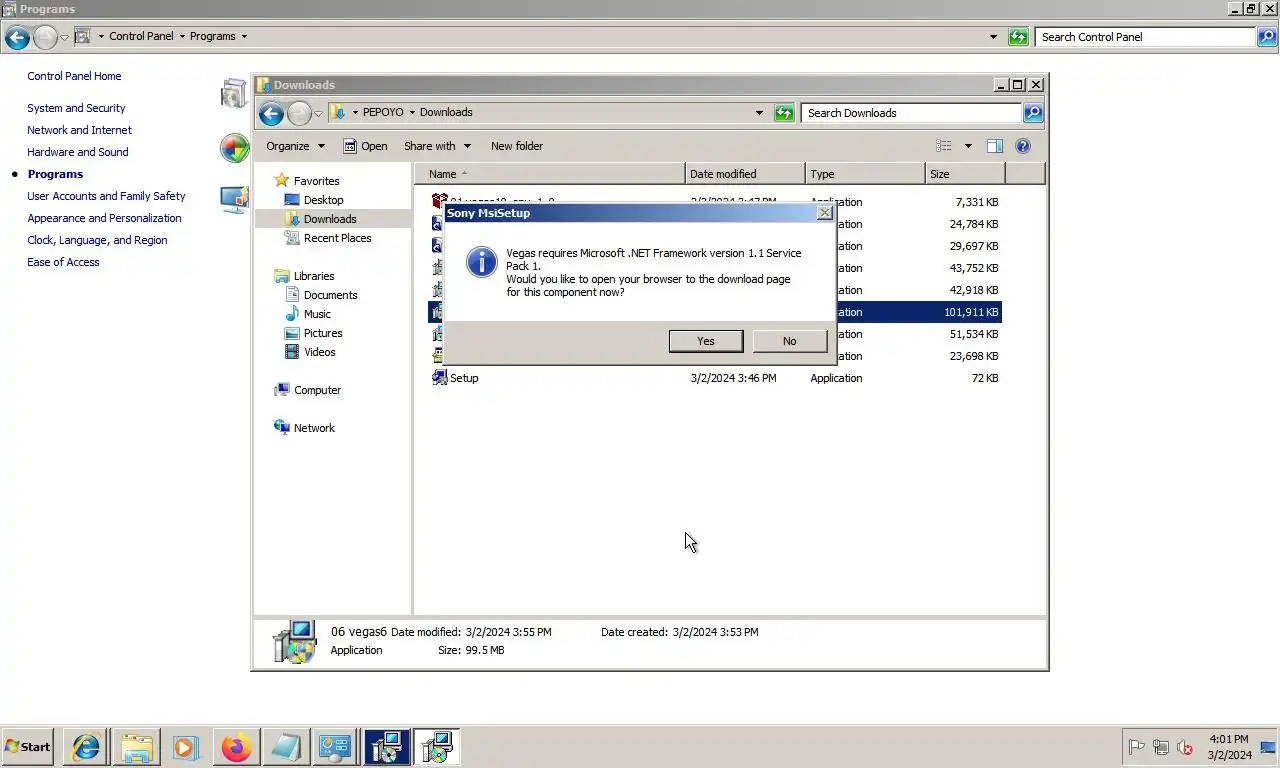Click Yes in the Sony MsiSetup dialog

tap(705, 341)
